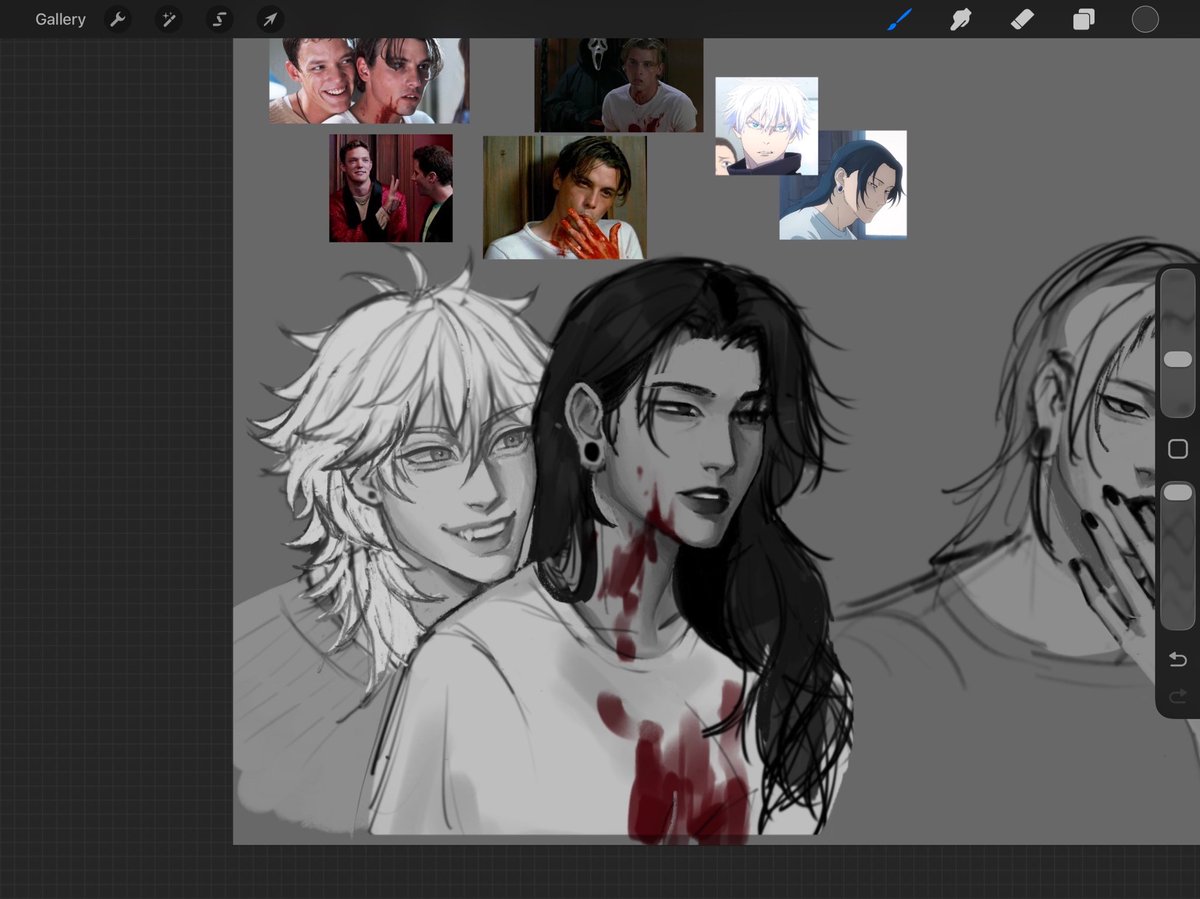
Task: Redo the undone action
Action: point(1177,697)
